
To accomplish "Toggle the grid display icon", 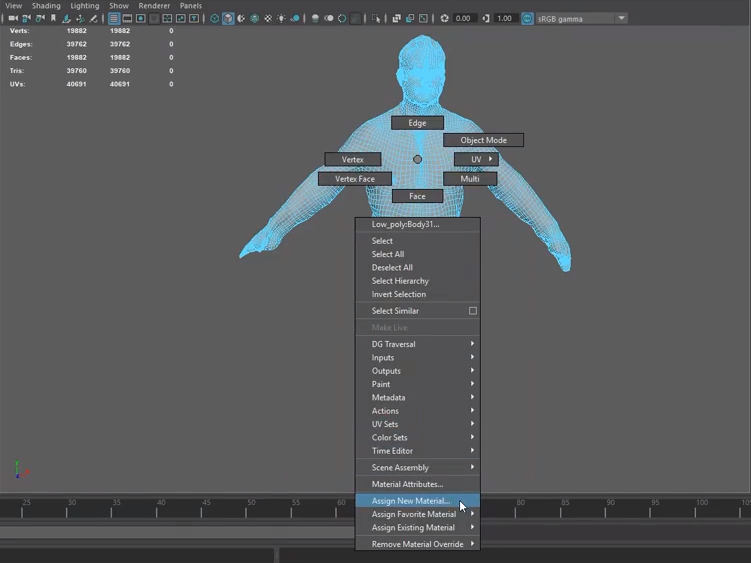I will 114,19.
